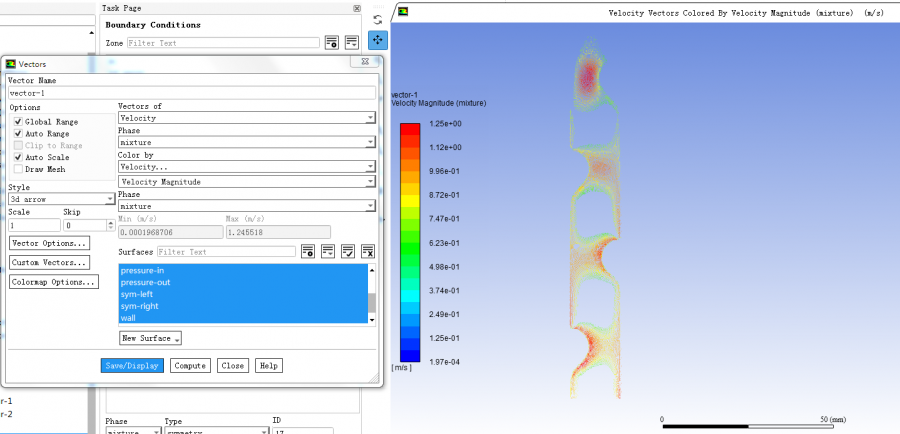Screen dimensions: 900x434
Task: Click the Surfaces filter options icon
Action: pos(309,251)
